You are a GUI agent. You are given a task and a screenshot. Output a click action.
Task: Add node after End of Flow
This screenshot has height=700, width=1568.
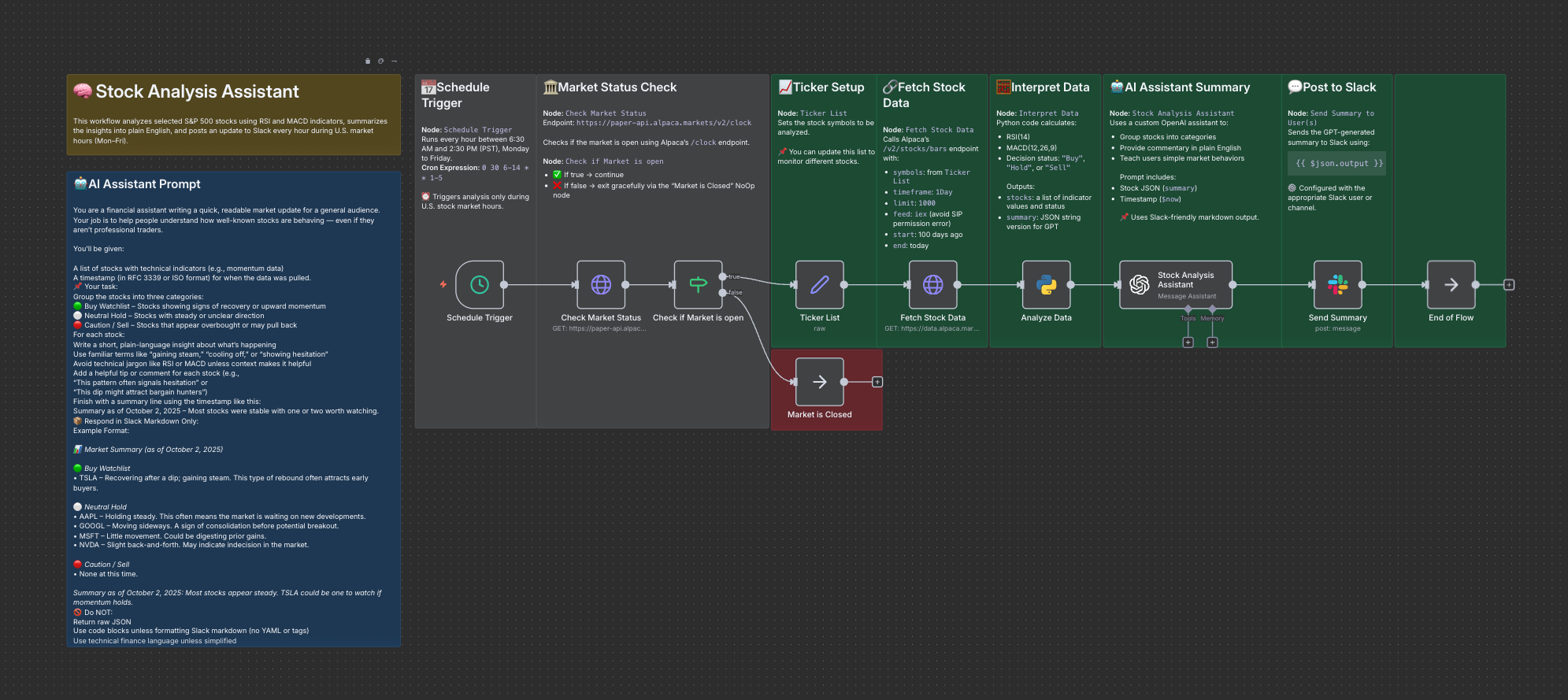click(1509, 285)
